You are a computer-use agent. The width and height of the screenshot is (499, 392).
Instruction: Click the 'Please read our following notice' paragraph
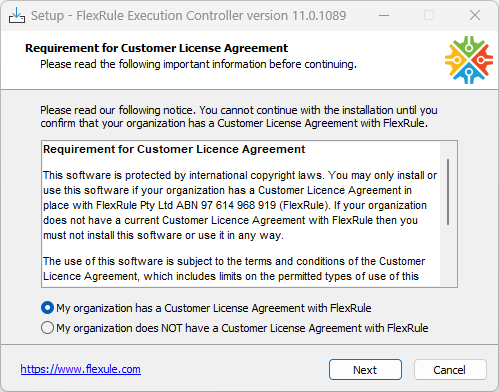(239, 116)
